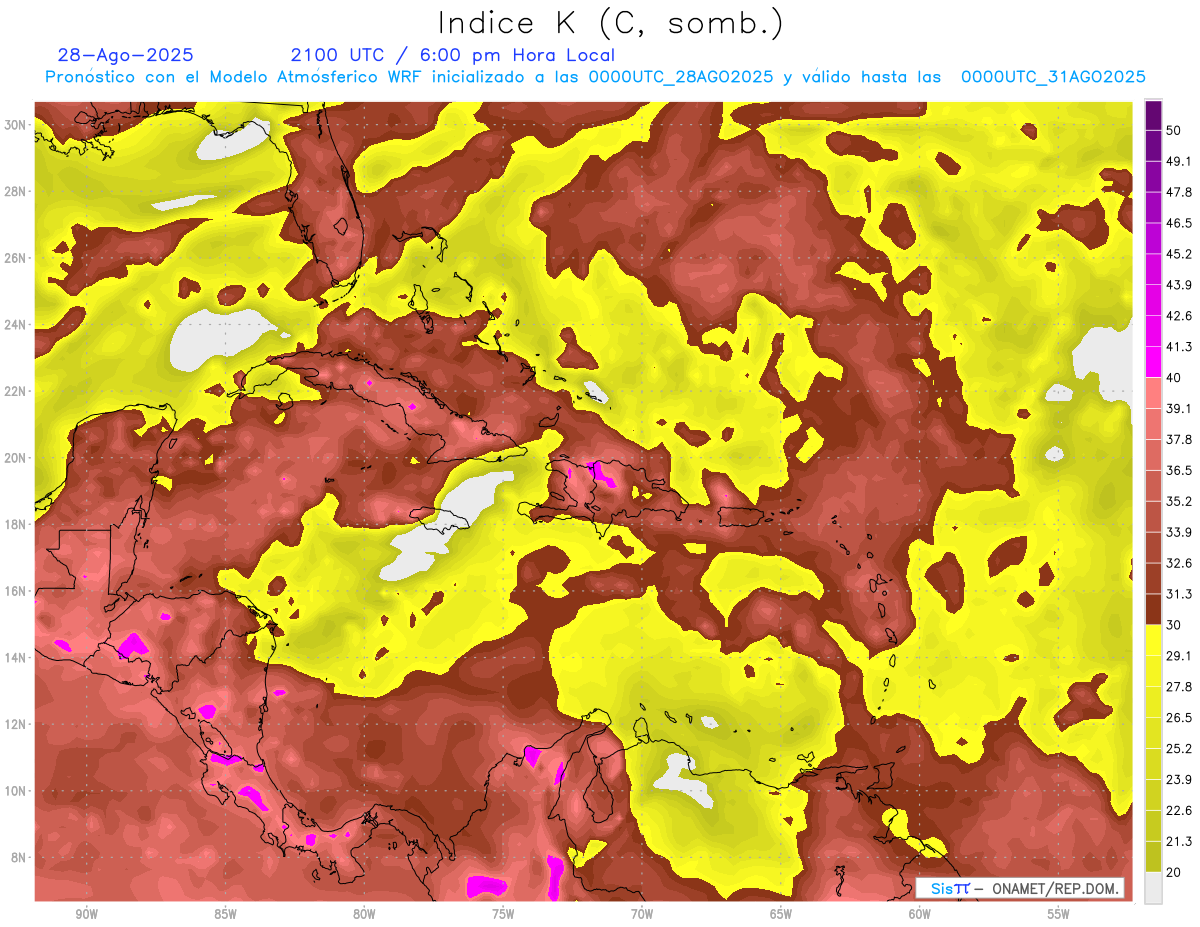Screen dimensions: 1200x927
Task: Click colorbar value 49.1
Action: coord(1178,161)
